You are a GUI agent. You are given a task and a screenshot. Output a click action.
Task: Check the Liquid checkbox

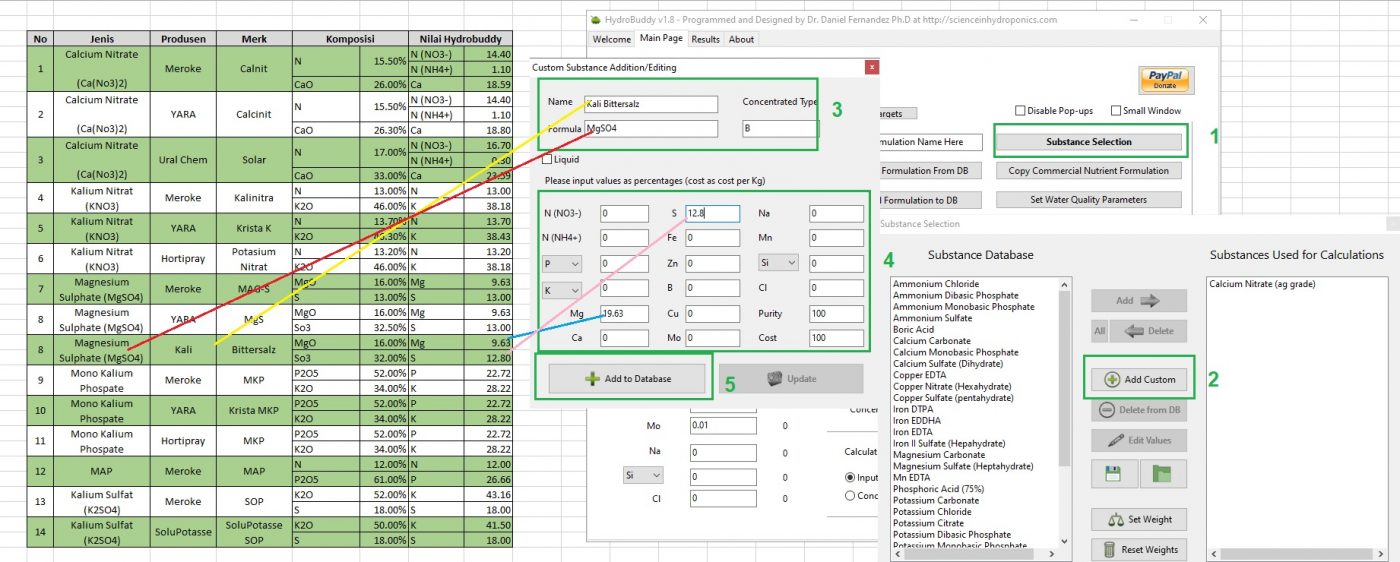[547, 159]
